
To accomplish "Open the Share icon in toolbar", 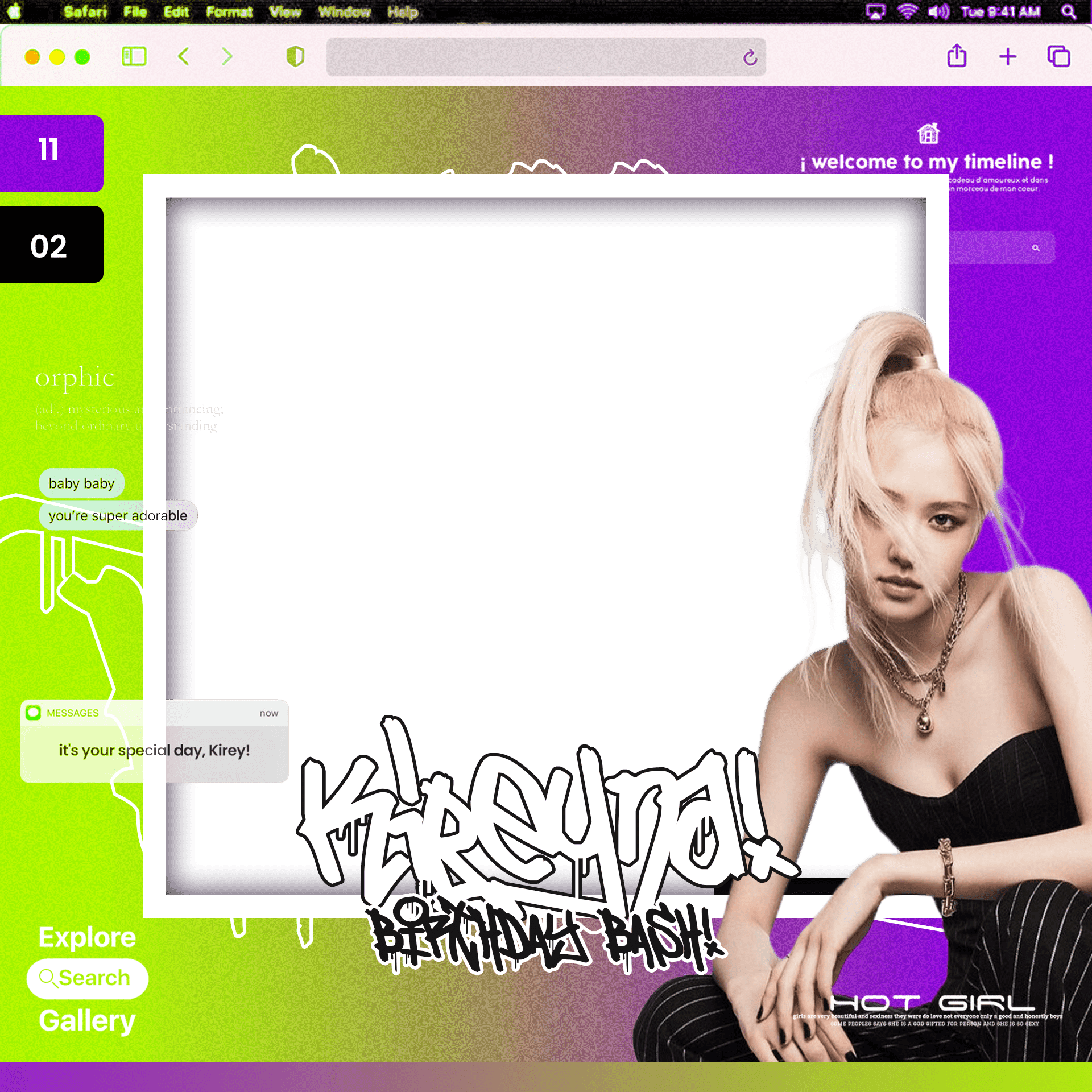I will pyautogui.click(x=957, y=56).
